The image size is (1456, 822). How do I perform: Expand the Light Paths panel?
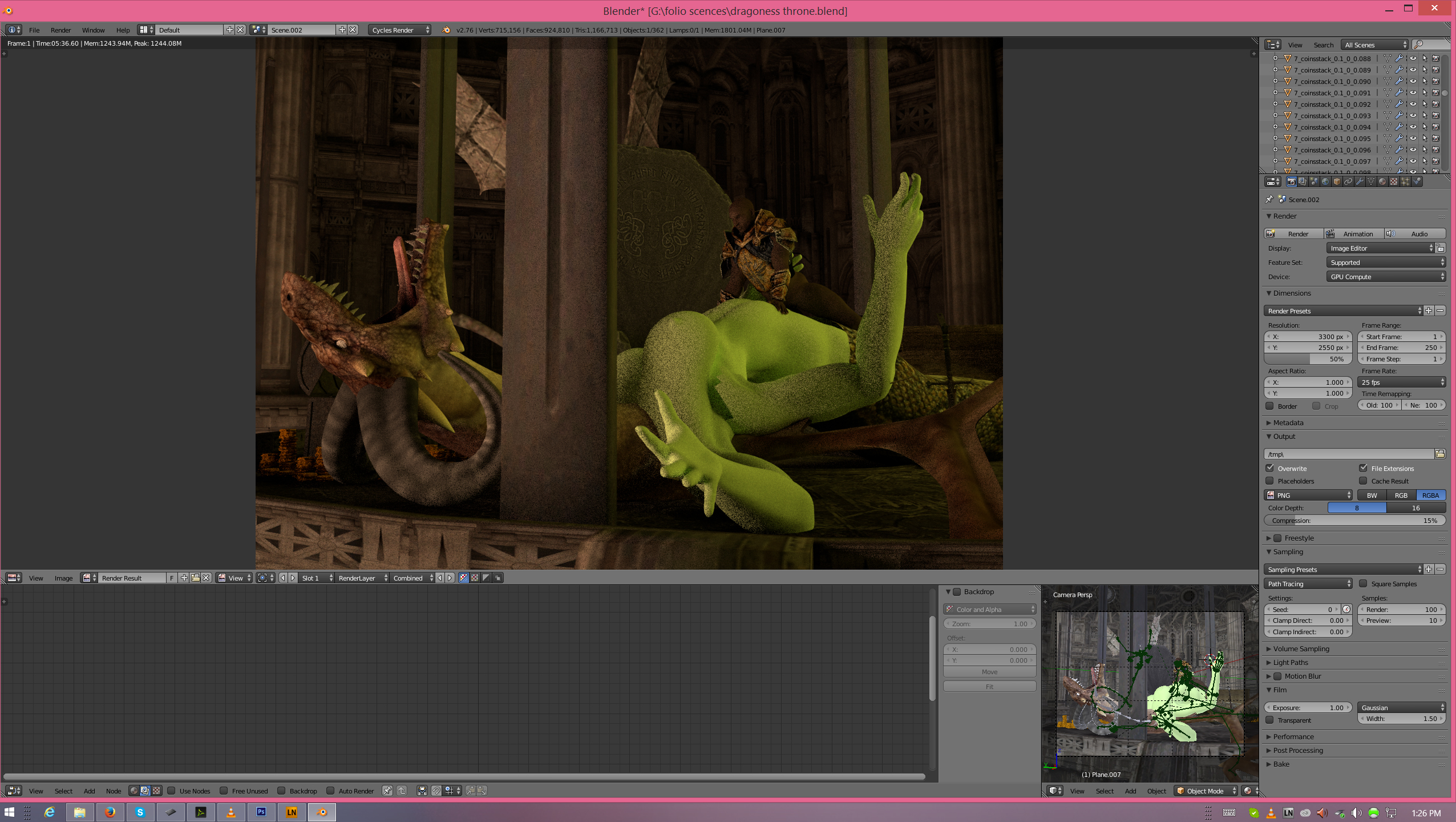coord(1291,662)
